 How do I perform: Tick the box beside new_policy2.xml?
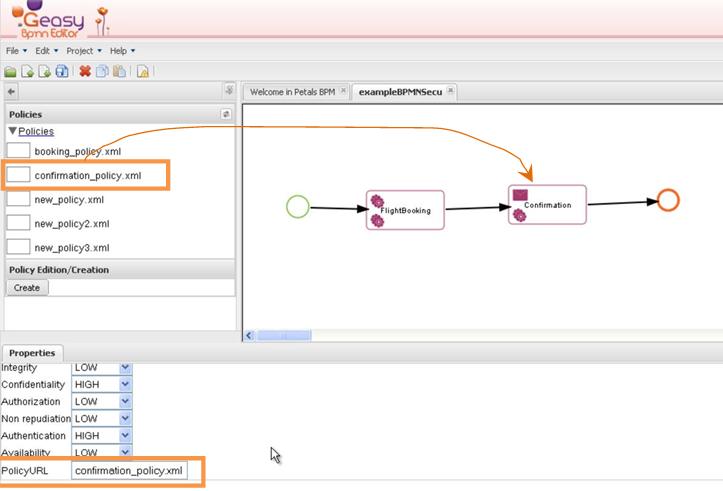(18, 223)
